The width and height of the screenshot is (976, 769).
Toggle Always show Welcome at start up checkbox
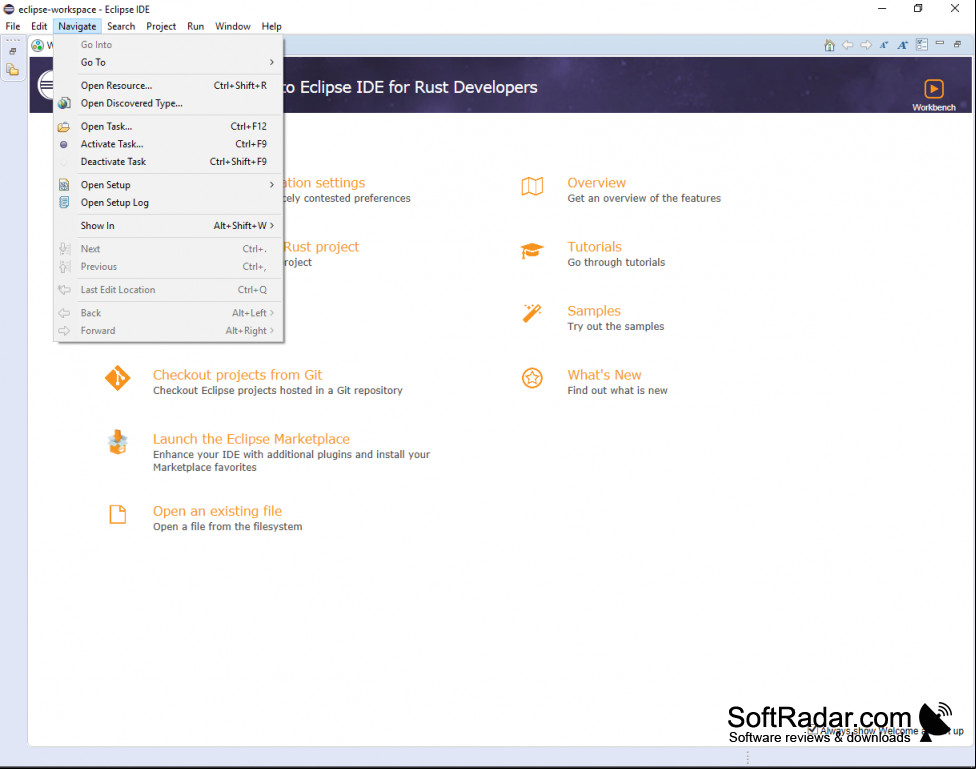coord(812,730)
